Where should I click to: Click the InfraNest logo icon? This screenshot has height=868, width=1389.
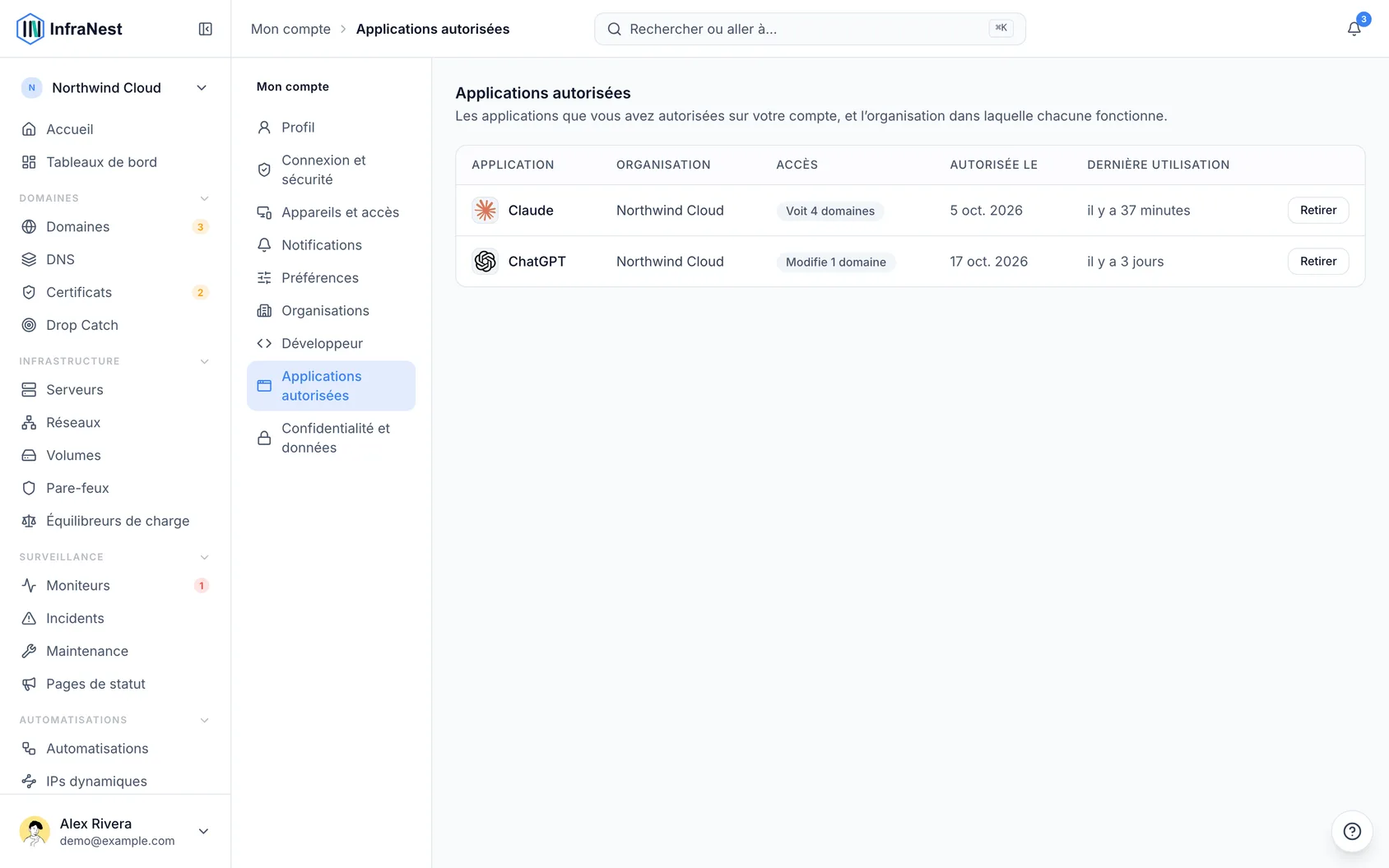tap(30, 29)
